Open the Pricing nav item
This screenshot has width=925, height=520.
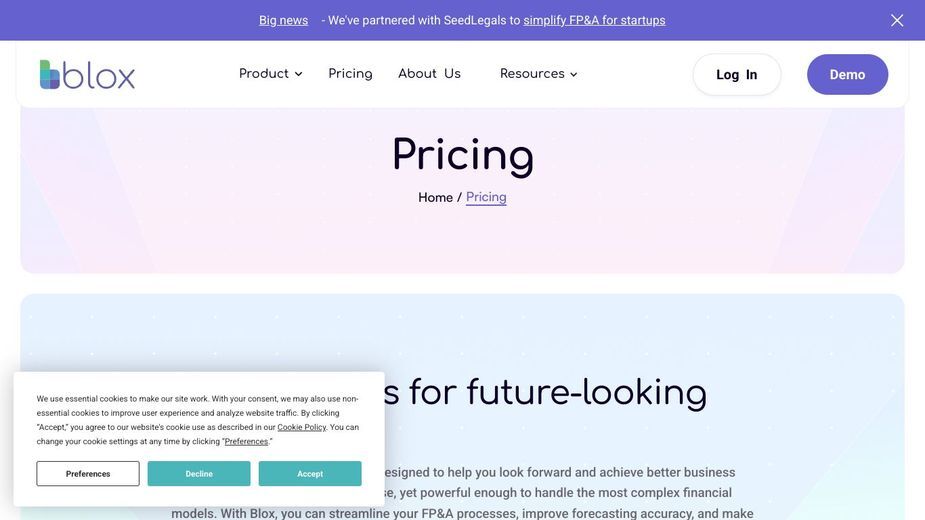(x=350, y=74)
